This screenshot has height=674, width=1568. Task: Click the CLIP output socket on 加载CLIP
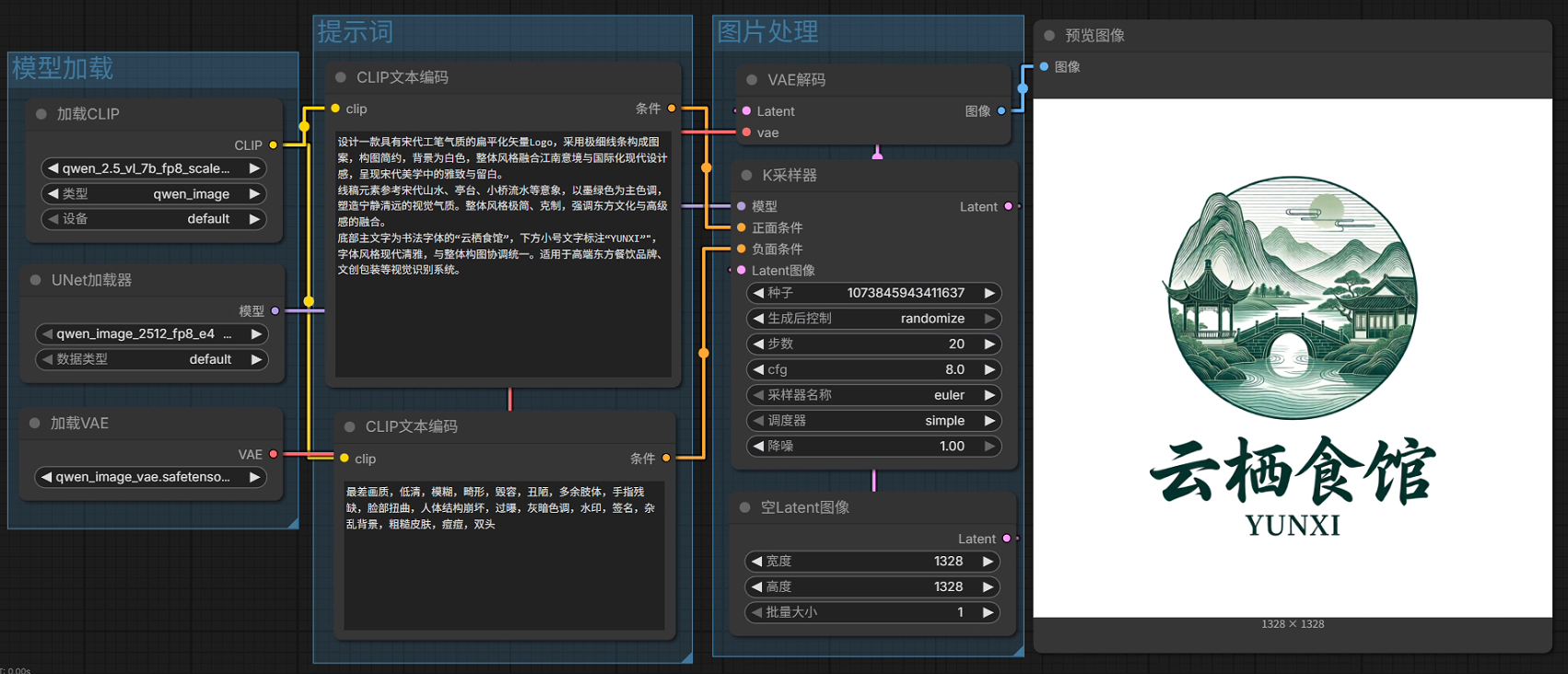274,145
